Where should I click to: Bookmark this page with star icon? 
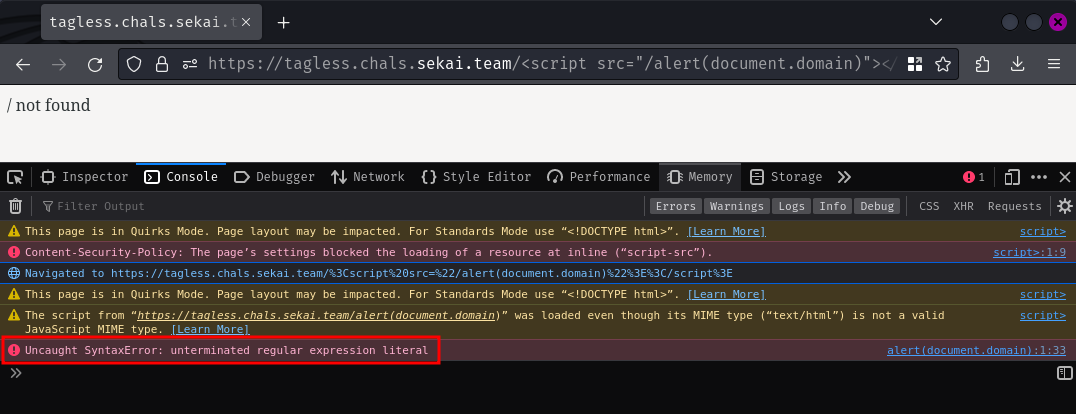coord(943,65)
